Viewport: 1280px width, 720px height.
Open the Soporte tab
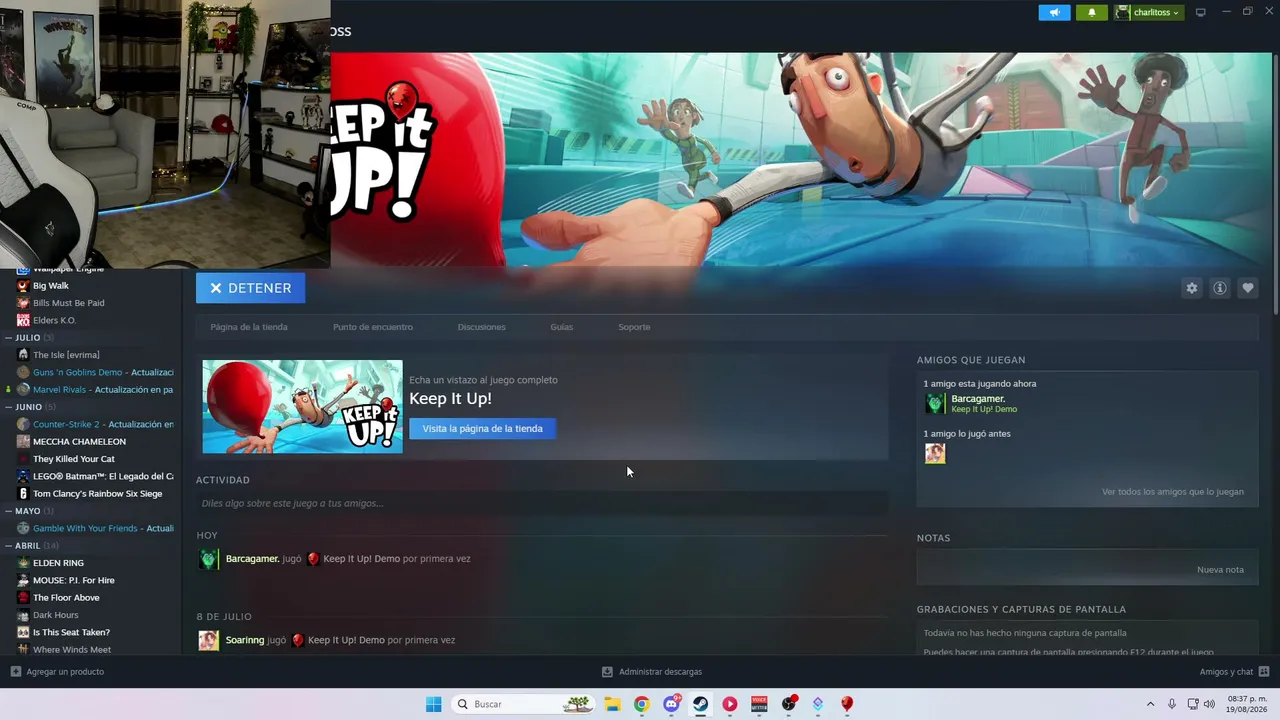[x=634, y=327]
